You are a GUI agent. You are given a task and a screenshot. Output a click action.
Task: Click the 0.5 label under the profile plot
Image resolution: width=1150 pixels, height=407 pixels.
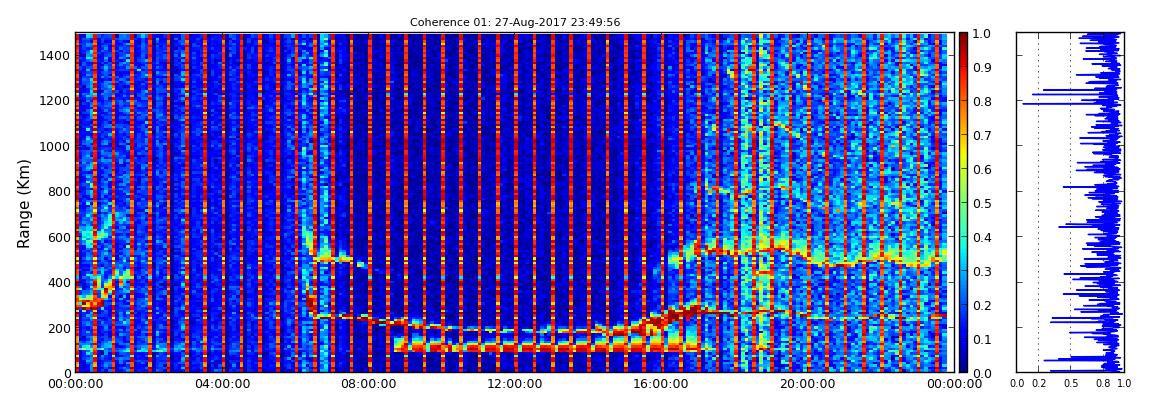click(1070, 384)
